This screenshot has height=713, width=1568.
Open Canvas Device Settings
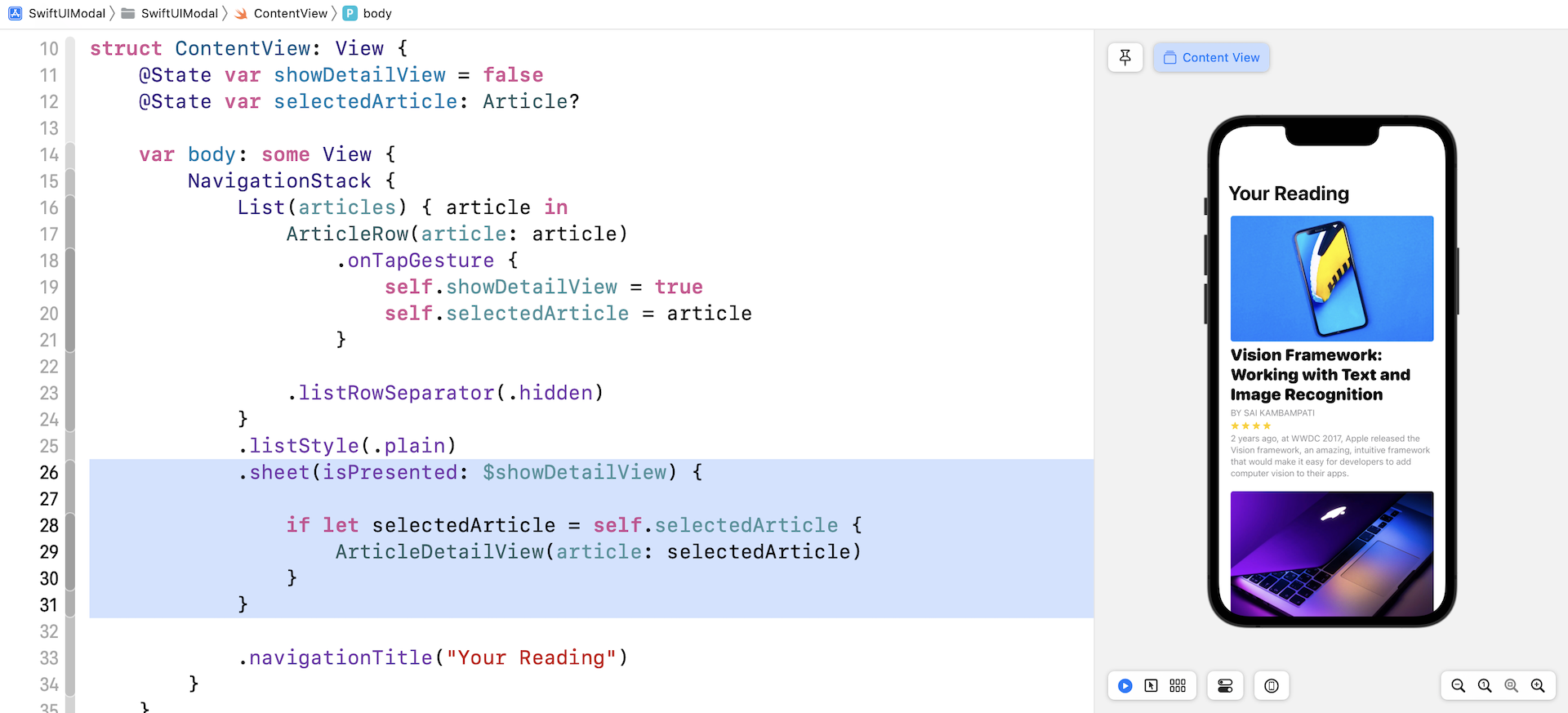[x=1225, y=686]
